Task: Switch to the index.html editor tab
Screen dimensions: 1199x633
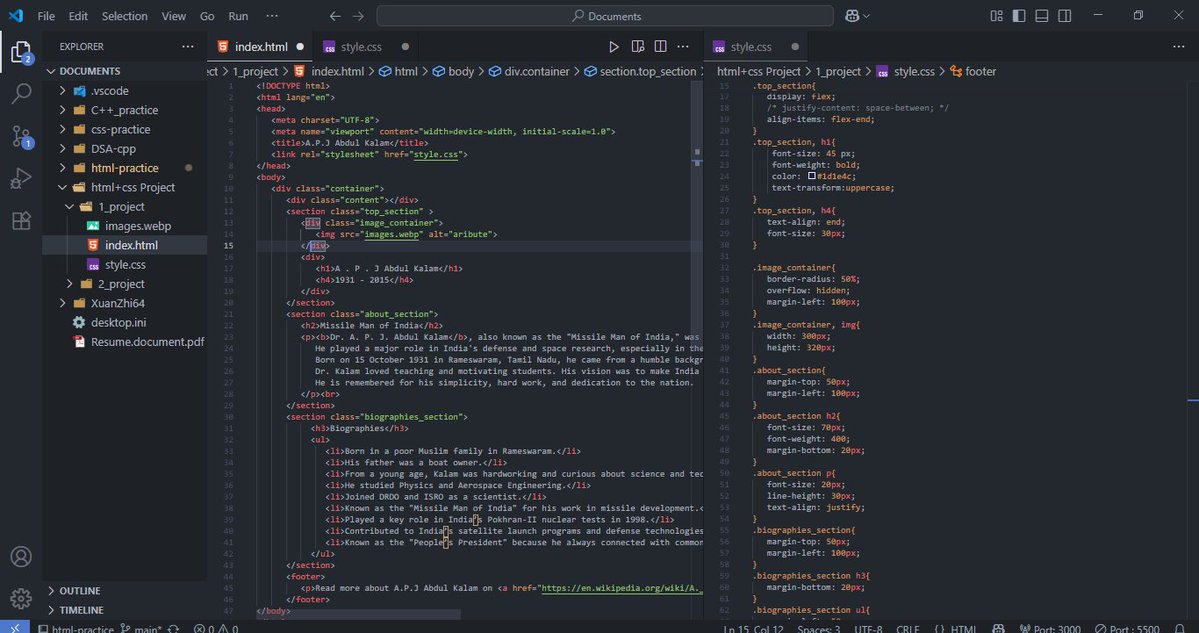Action: tap(261, 47)
